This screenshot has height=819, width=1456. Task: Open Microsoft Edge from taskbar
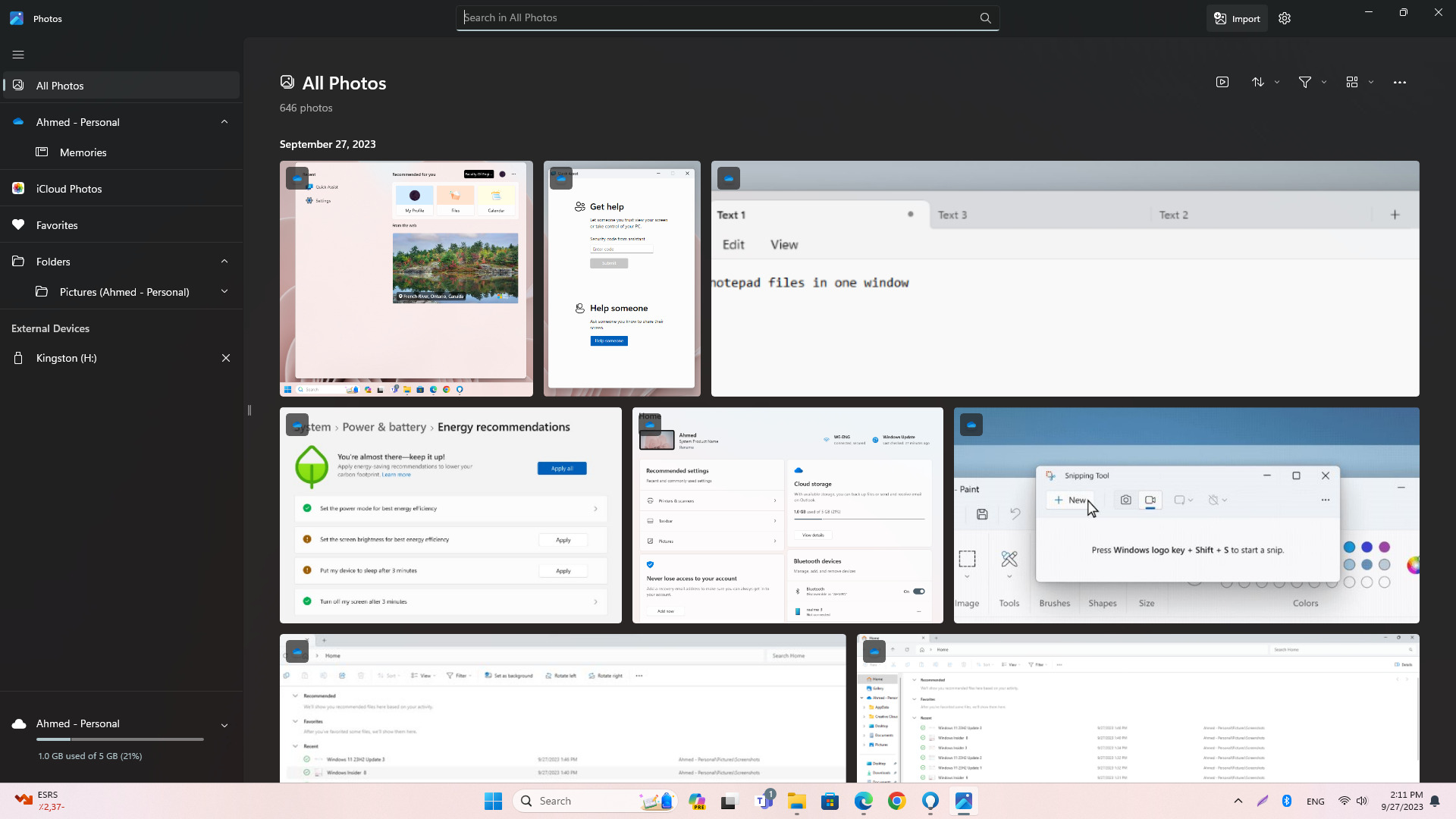[x=864, y=801]
